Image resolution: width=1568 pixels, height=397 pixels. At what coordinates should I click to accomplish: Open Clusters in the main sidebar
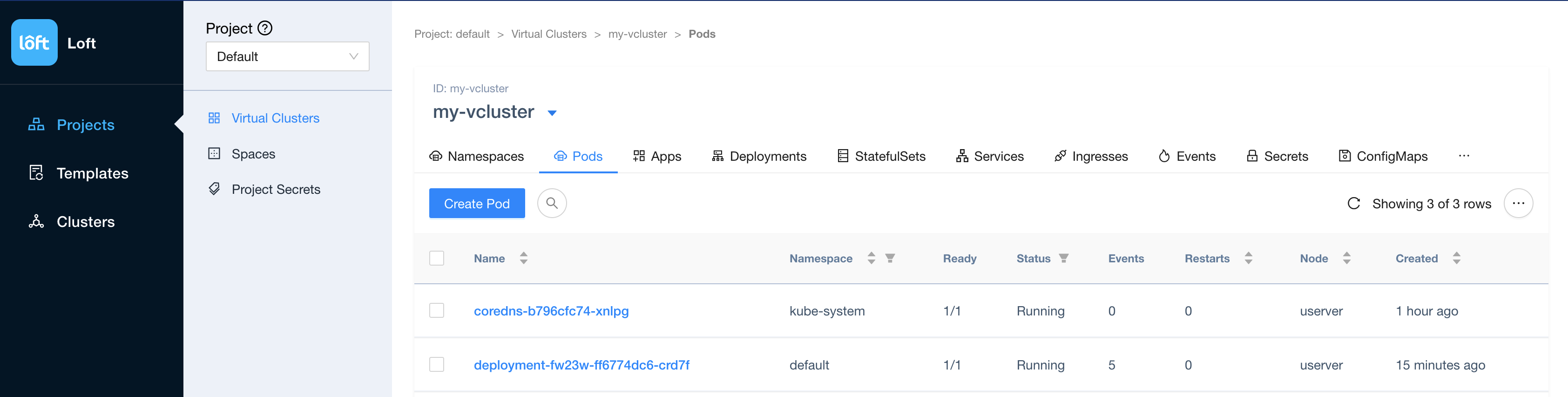tap(85, 222)
